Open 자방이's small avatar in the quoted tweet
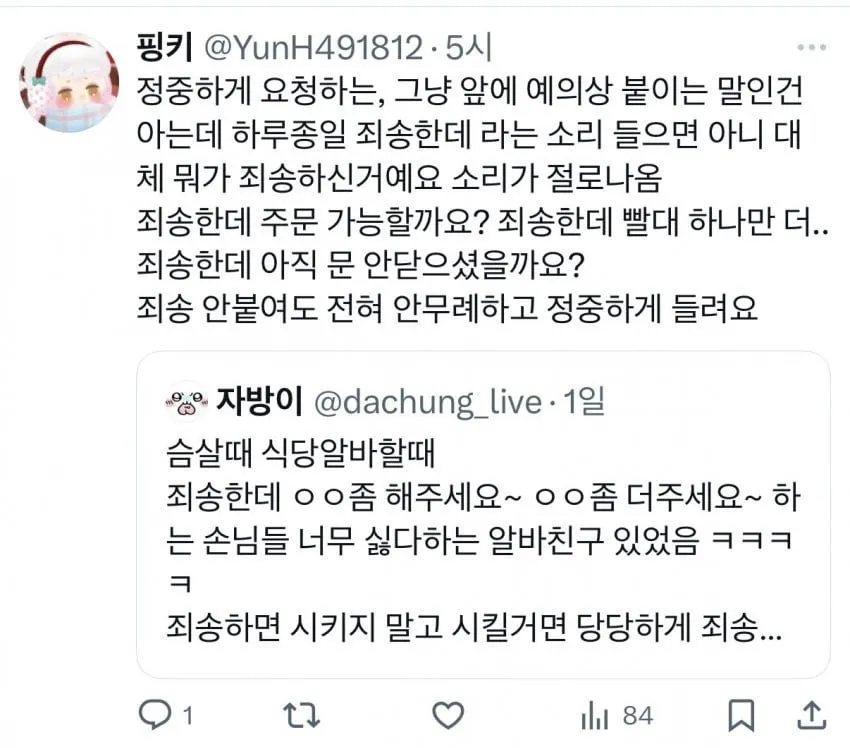Viewport: 850px width, 748px height. tap(186, 402)
